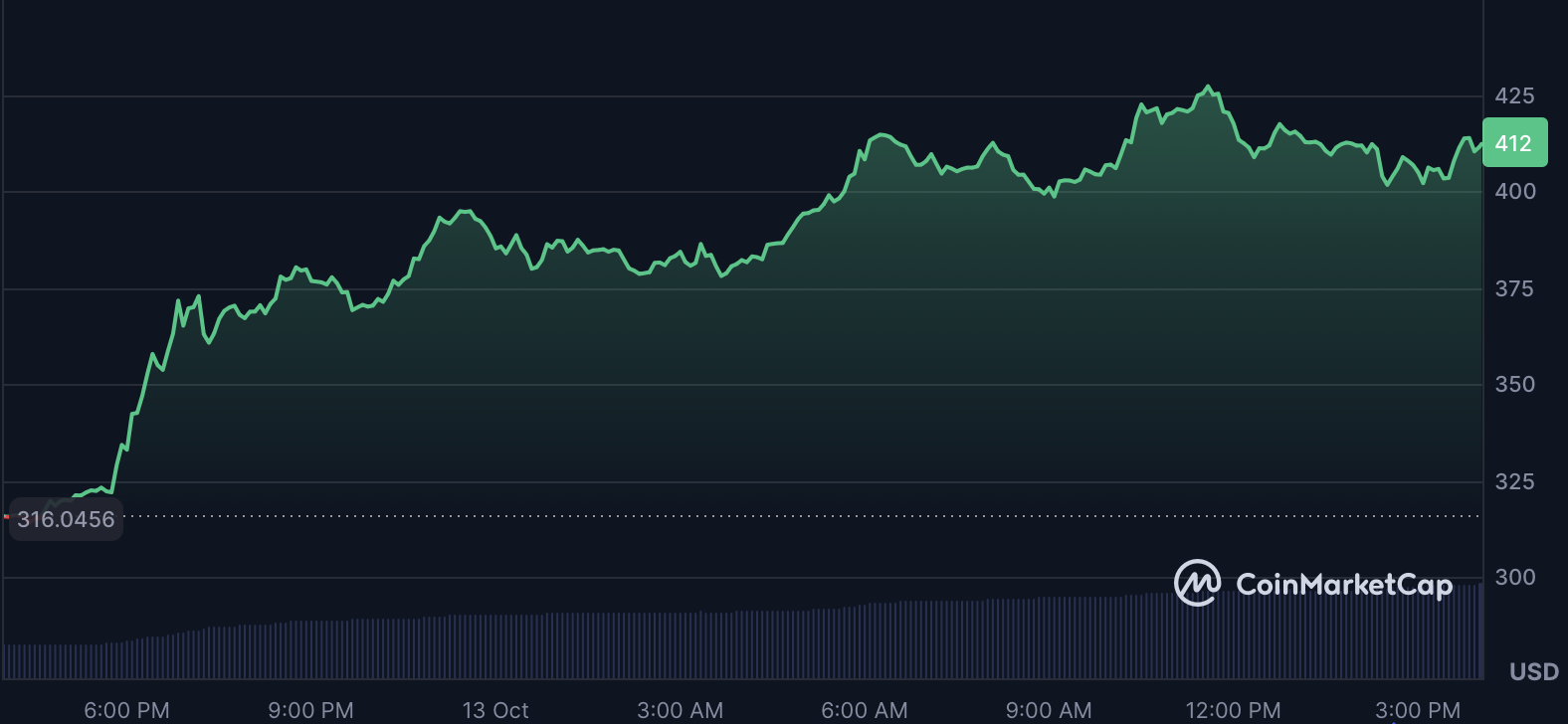Select the 3:00 PM time axis label
This screenshot has width=1568, height=724.
pos(1418,710)
